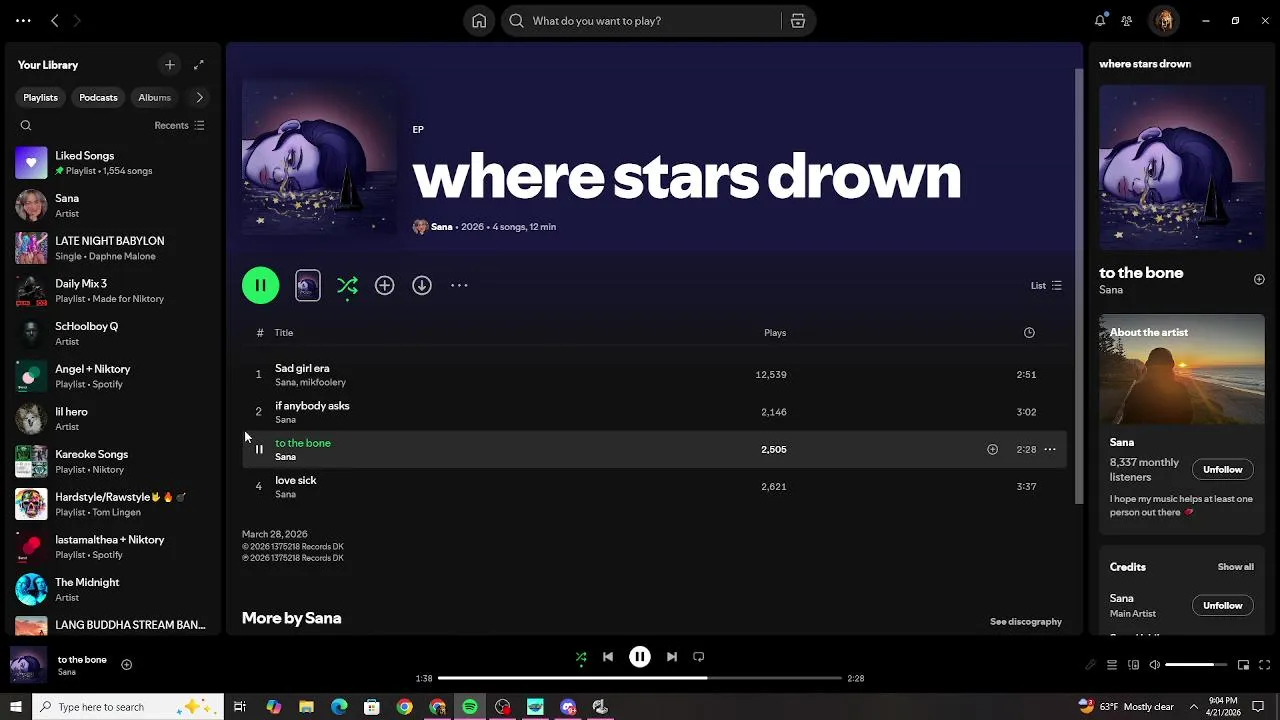Unfollow Sana in About the artist
1280x720 pixels.
[1222, 469]
